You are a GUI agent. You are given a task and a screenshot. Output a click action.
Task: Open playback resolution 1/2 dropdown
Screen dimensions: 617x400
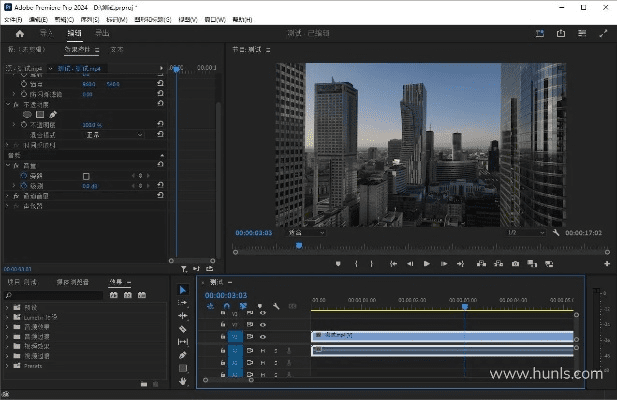coord(526,233)
